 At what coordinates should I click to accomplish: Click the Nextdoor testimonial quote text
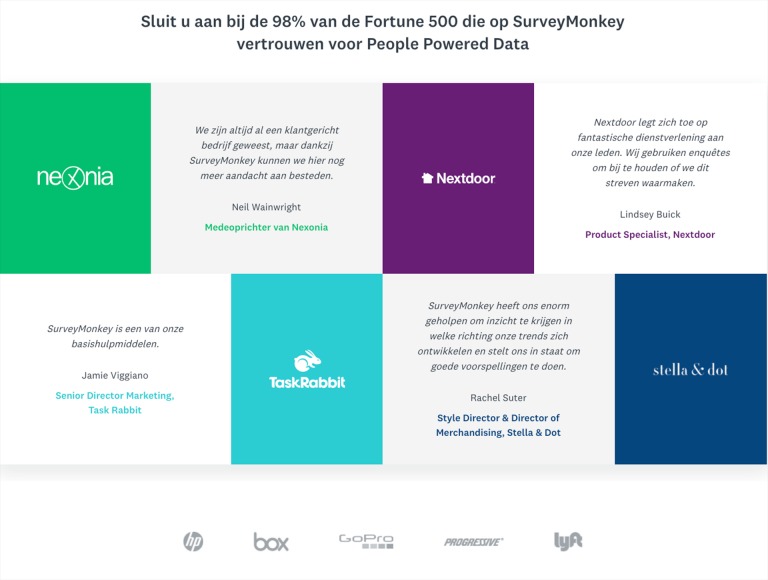(650, 152)
